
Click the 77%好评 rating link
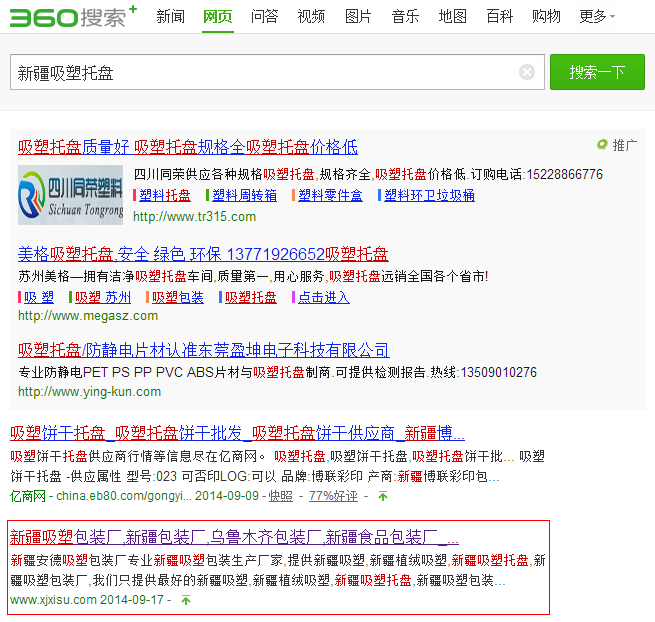(x=334, y=496)
